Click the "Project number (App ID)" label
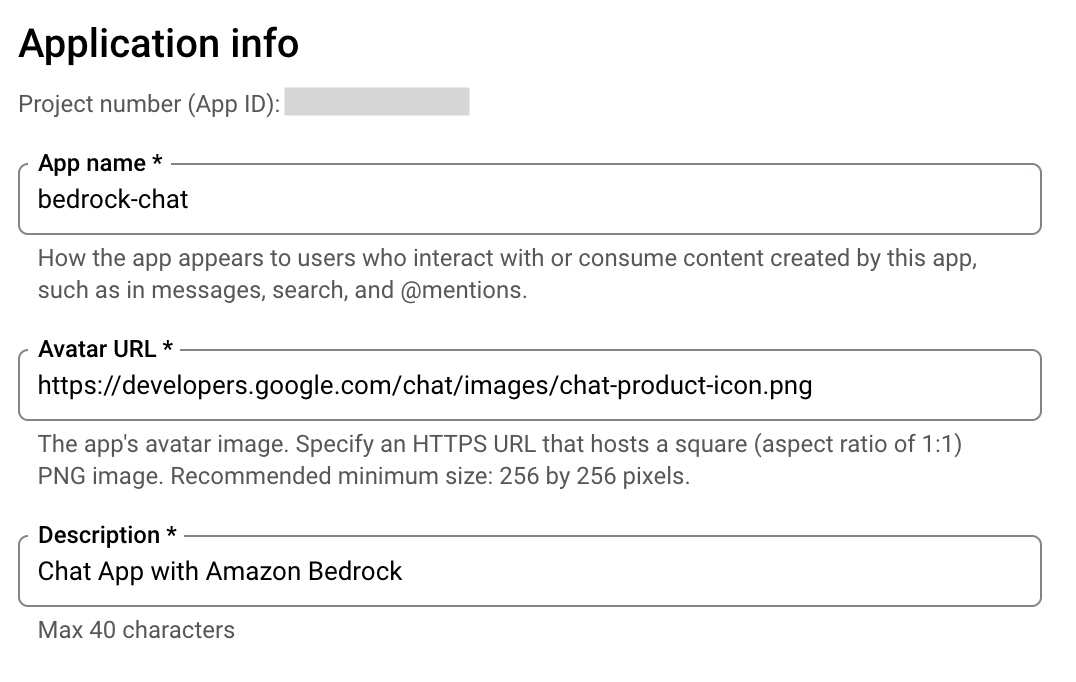Viewport: 1076px width, 682px height. click(x=149, y=104)
